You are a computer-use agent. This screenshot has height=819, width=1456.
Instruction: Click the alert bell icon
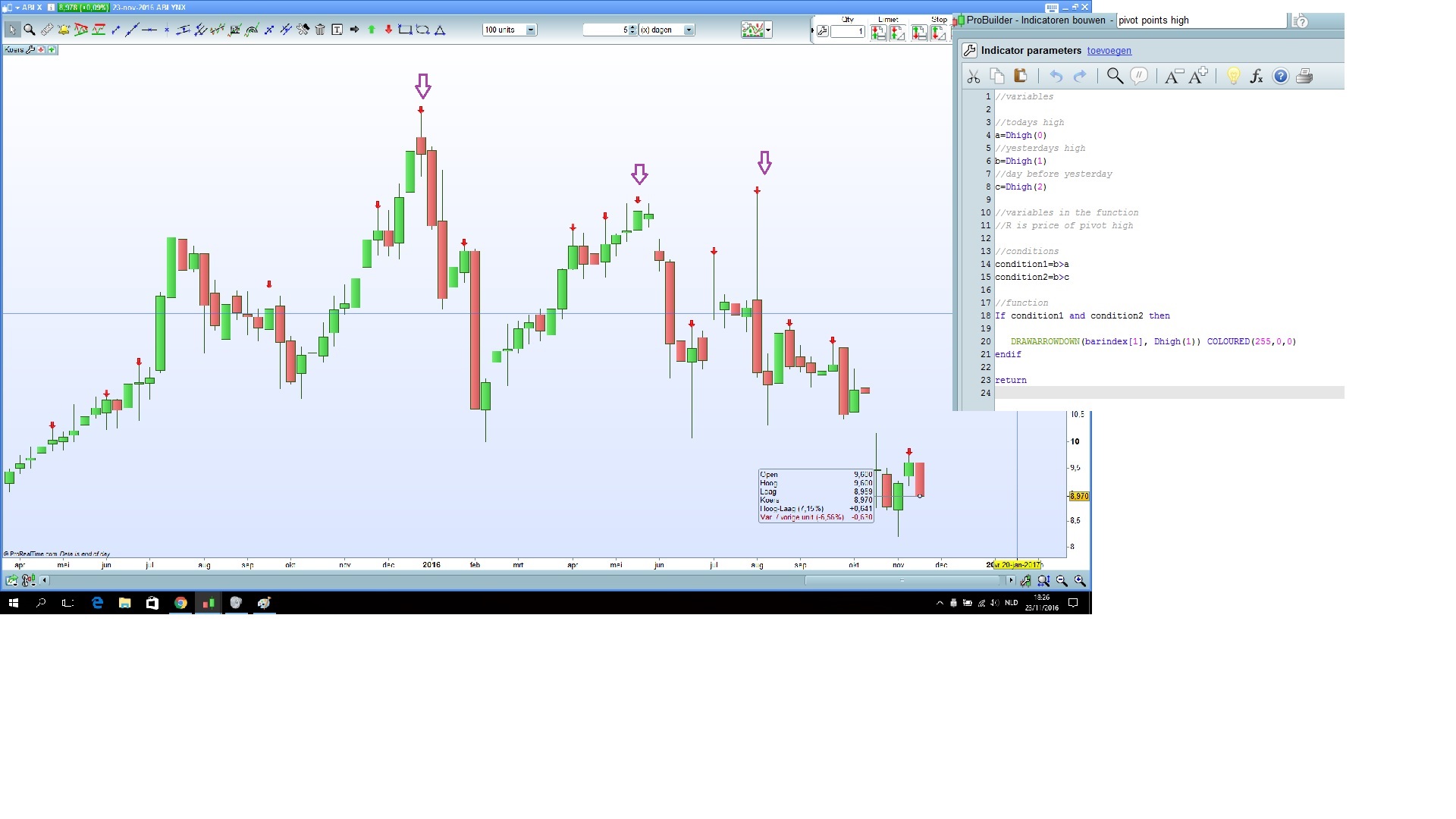(x=64, y=30)
